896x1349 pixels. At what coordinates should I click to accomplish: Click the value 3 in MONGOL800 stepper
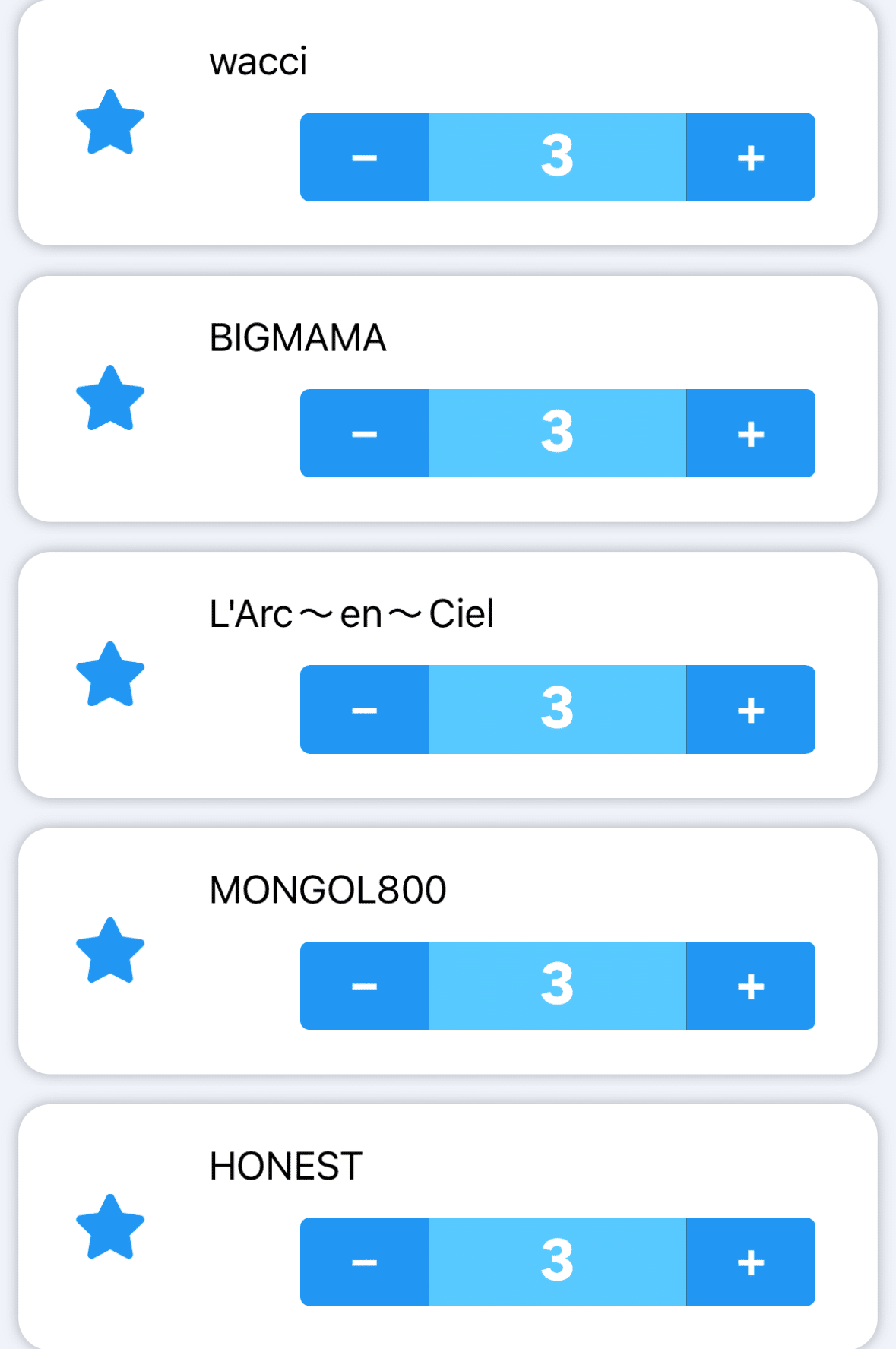(557, 986)
